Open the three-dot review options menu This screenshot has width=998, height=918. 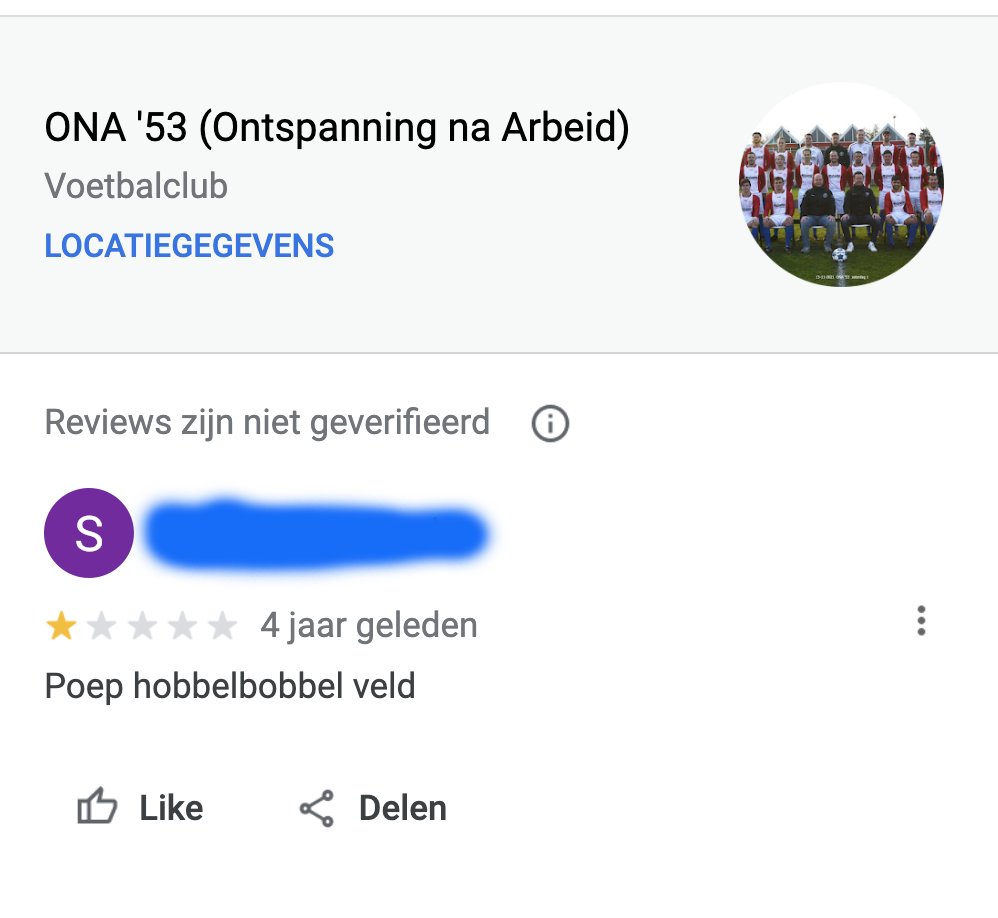click(921, 621)
